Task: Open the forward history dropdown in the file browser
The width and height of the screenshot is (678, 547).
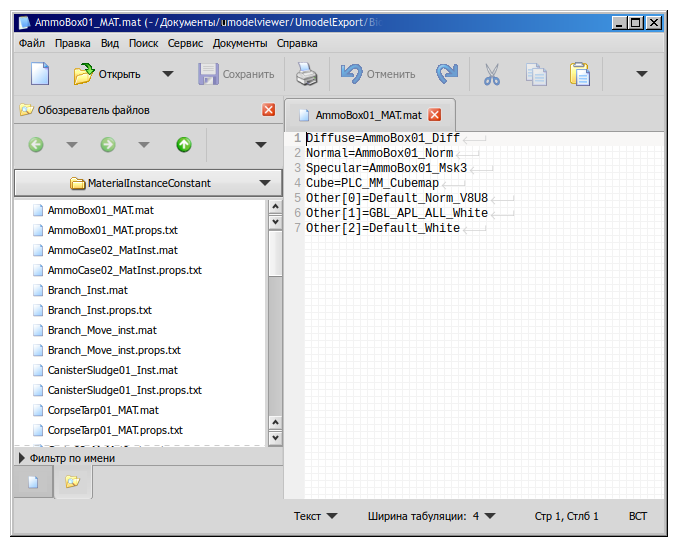Action: pyautogui.click(x=144, y=144)
